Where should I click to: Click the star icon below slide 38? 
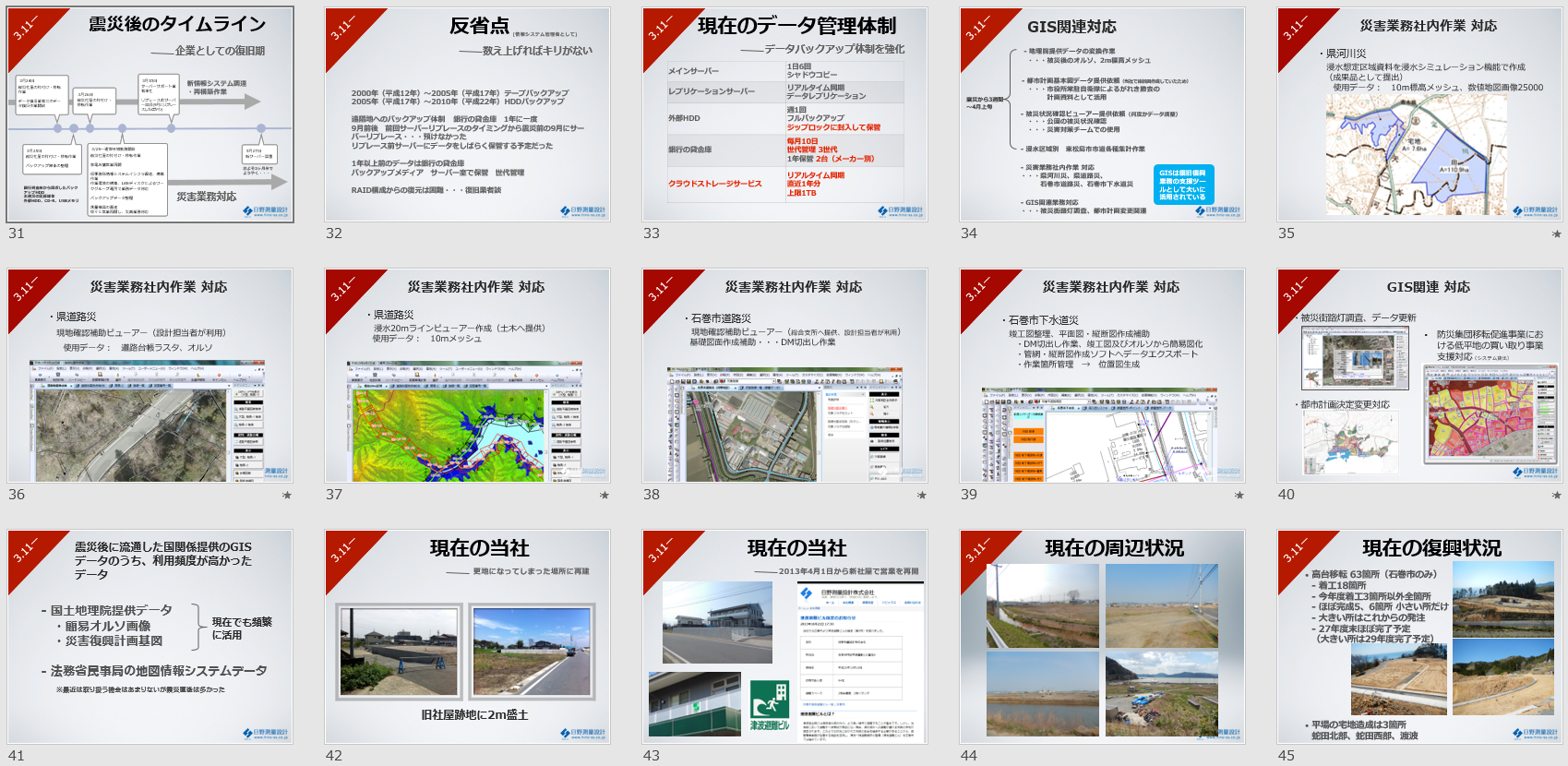[922, 496]
